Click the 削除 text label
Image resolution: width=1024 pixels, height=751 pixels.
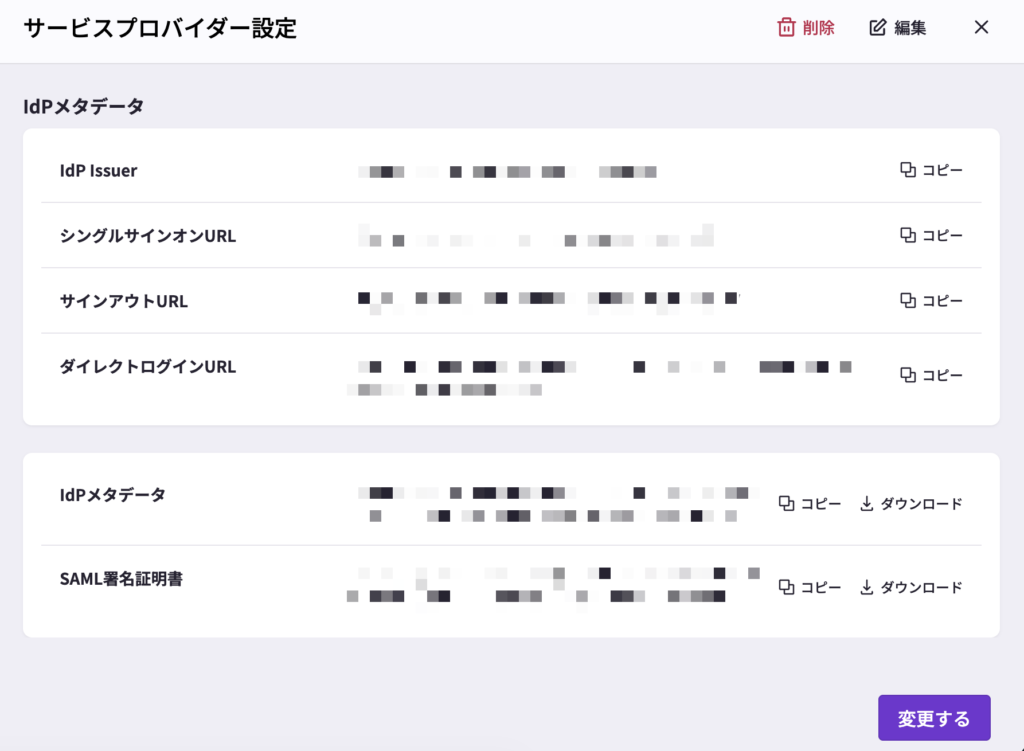point(818,28)
